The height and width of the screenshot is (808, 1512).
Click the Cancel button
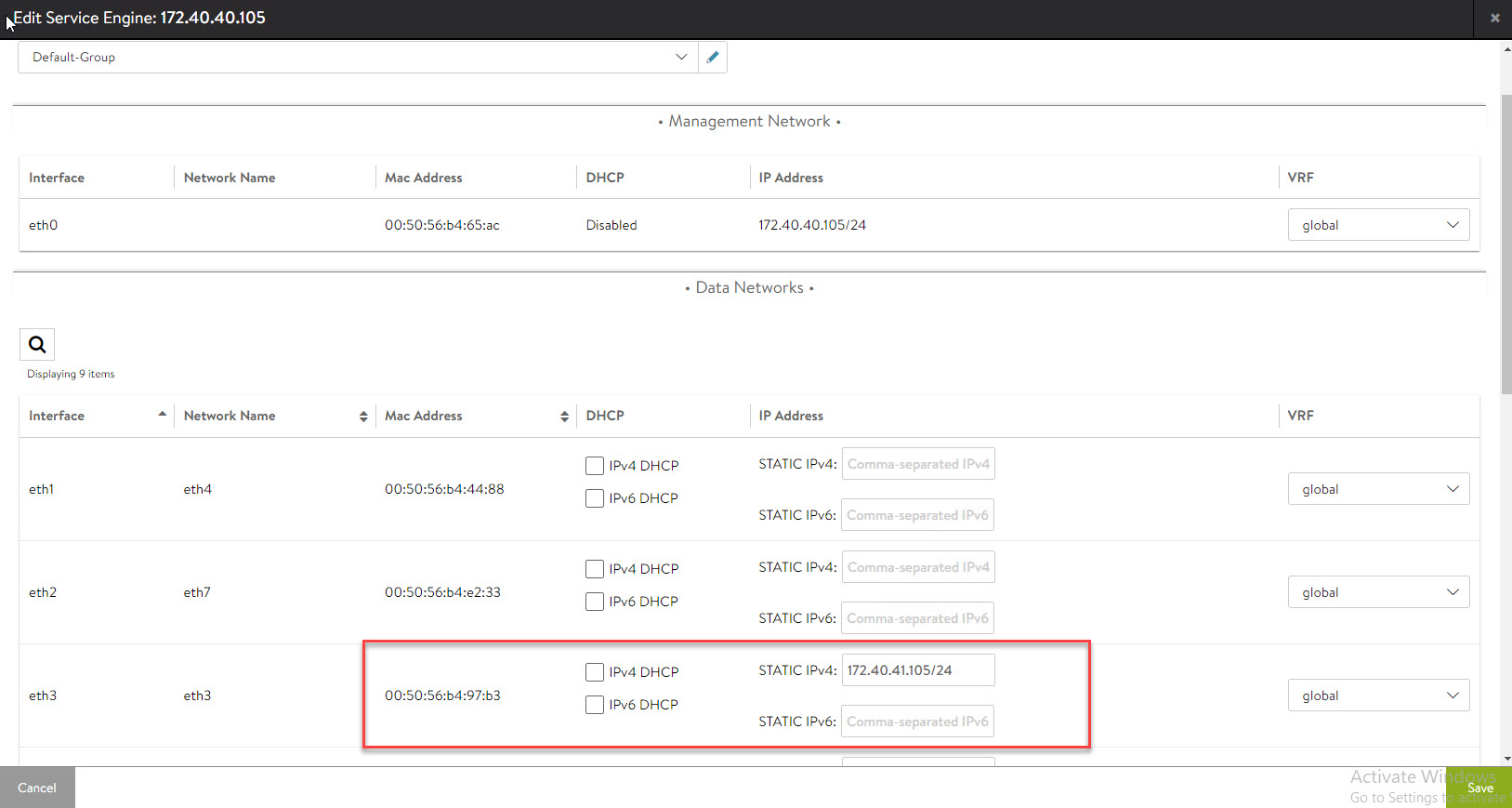(37, 788)
